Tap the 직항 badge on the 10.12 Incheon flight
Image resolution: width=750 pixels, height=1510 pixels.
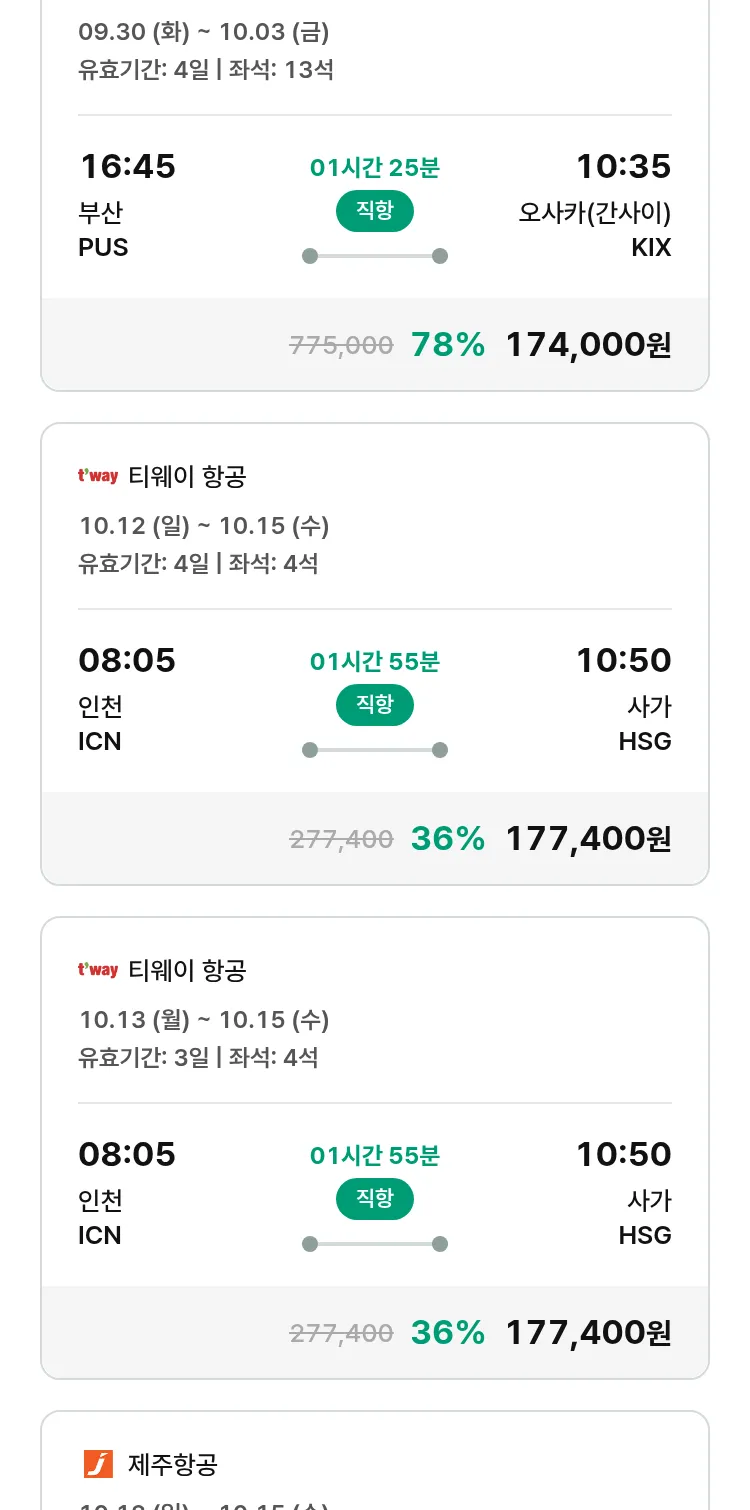375,705
